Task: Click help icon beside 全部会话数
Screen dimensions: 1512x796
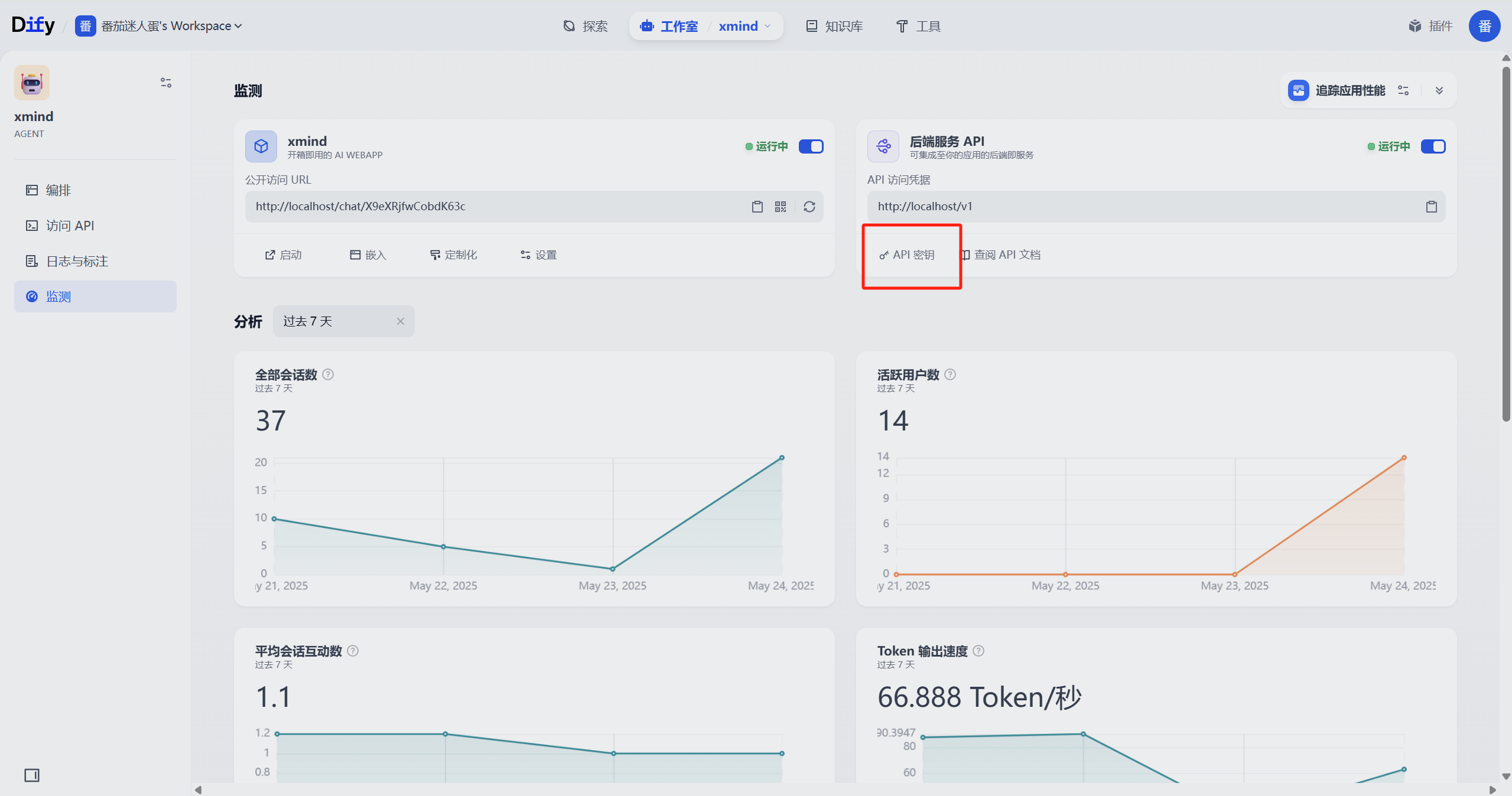Action: pyautogui.click(x=328, y=374)
